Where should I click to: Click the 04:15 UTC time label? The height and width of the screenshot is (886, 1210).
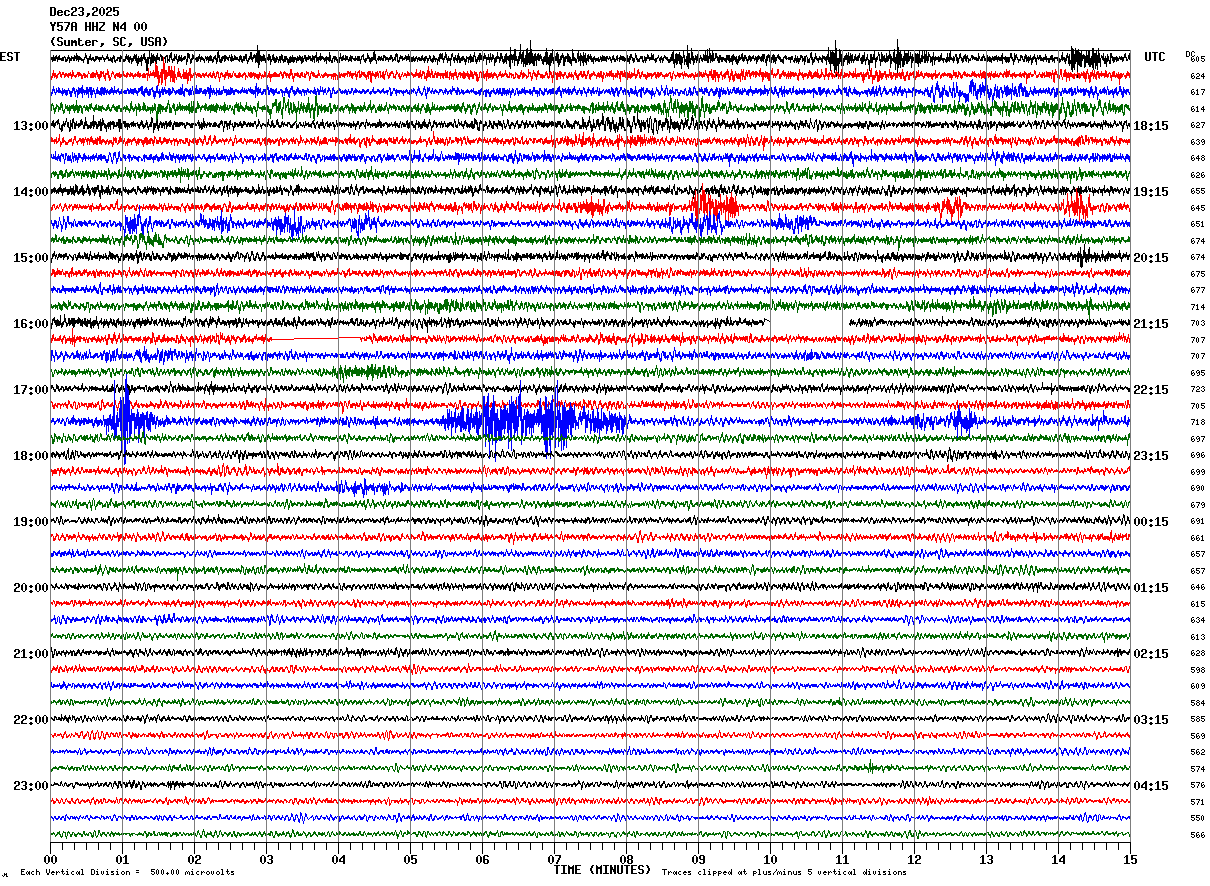point(1151,785)
